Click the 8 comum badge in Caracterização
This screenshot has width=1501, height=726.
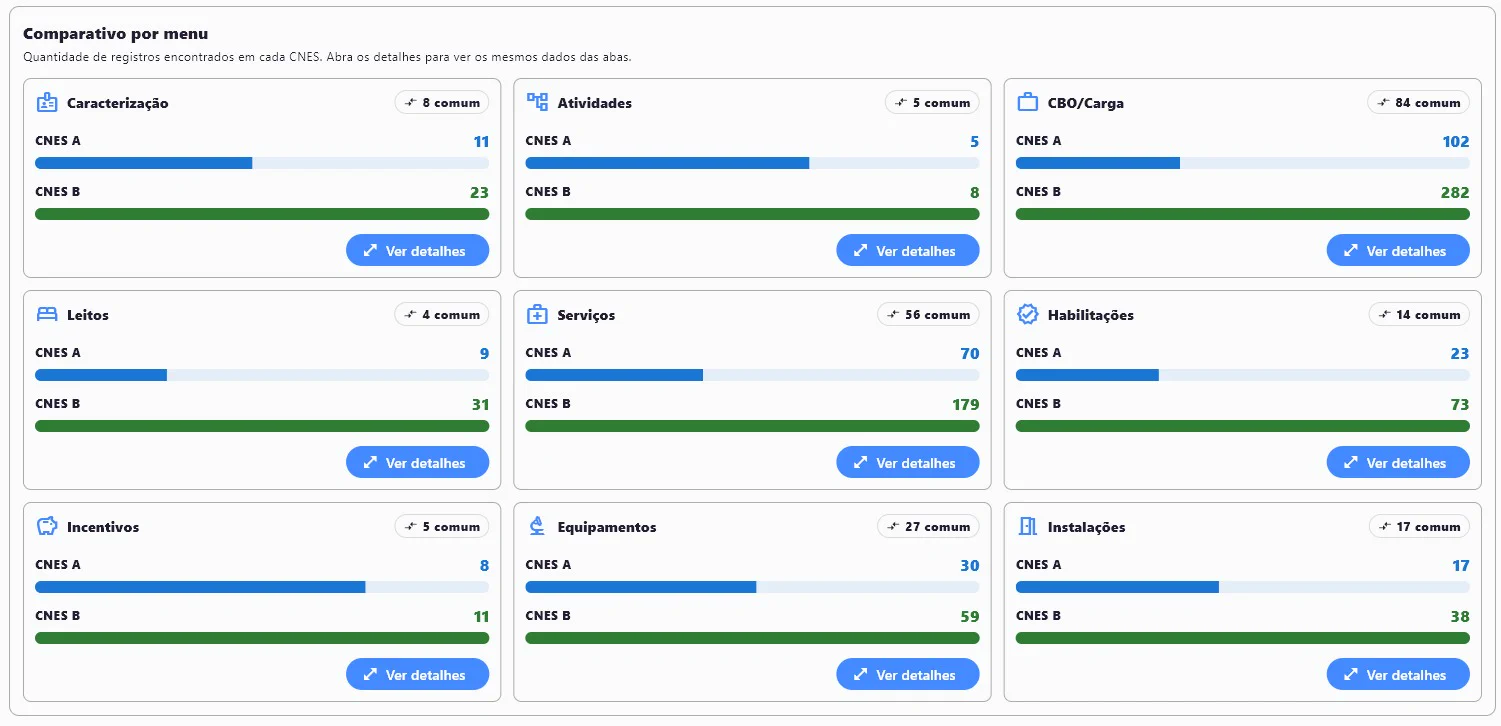pos(442,102)
